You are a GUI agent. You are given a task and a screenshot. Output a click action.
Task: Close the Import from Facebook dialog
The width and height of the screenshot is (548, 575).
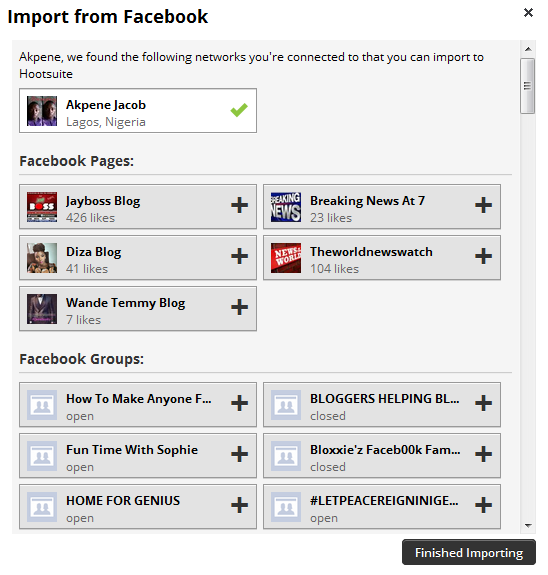pos(528,13)
